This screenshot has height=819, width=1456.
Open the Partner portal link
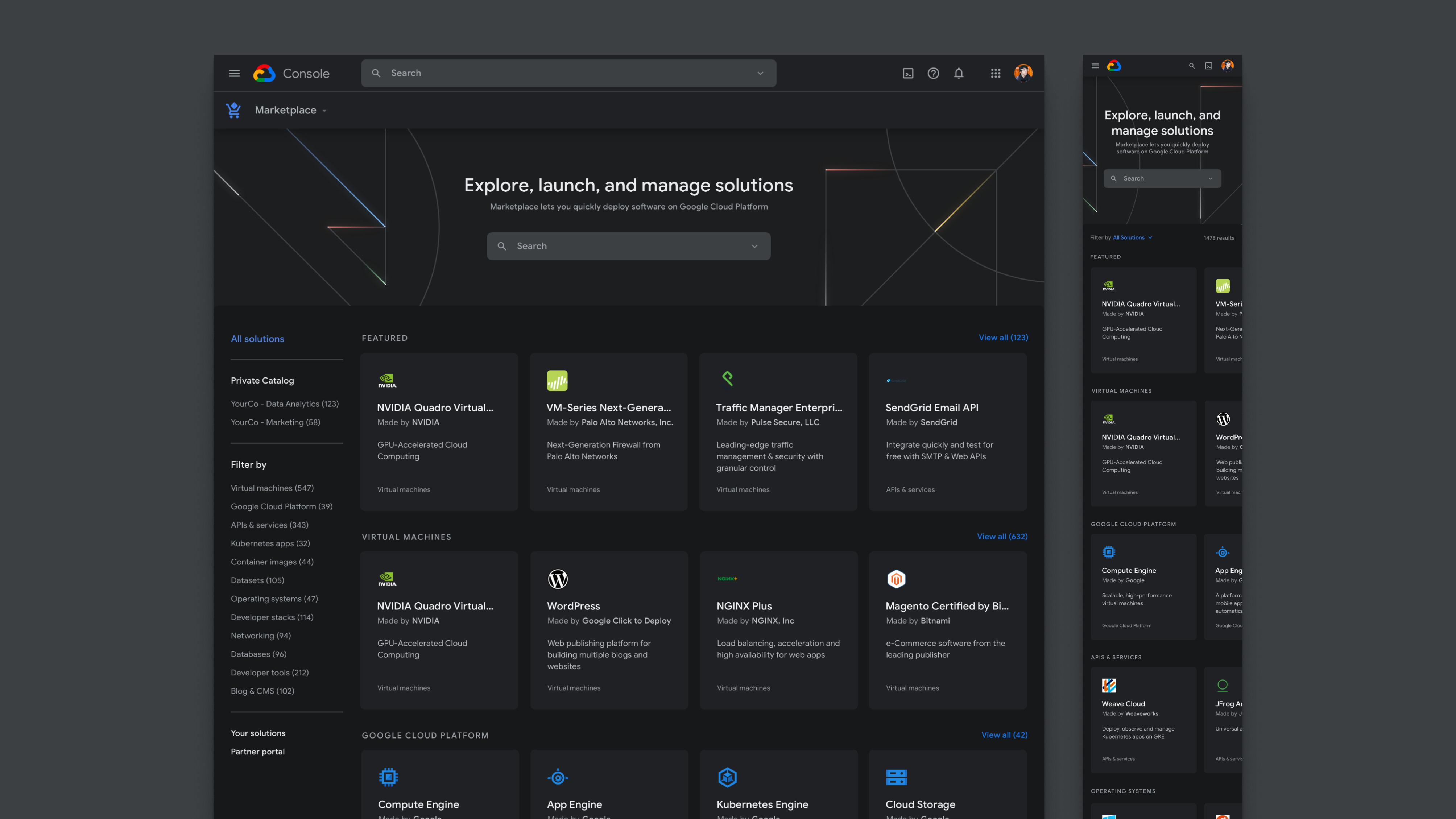tap(257, 752)
